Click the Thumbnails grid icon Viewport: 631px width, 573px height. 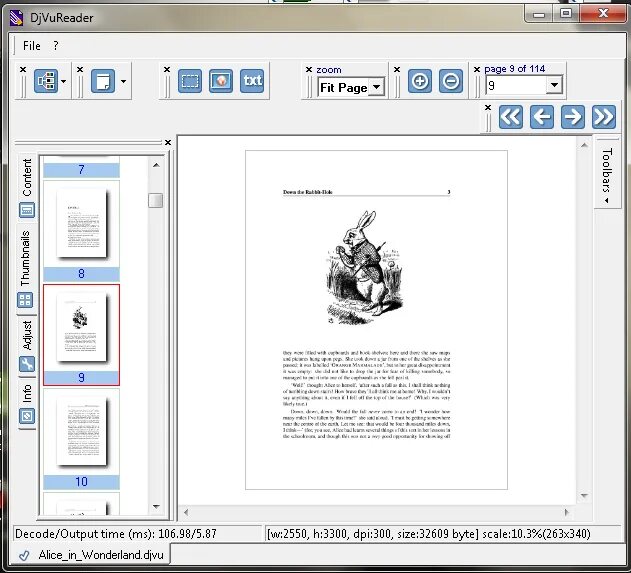tap(25, 300)
